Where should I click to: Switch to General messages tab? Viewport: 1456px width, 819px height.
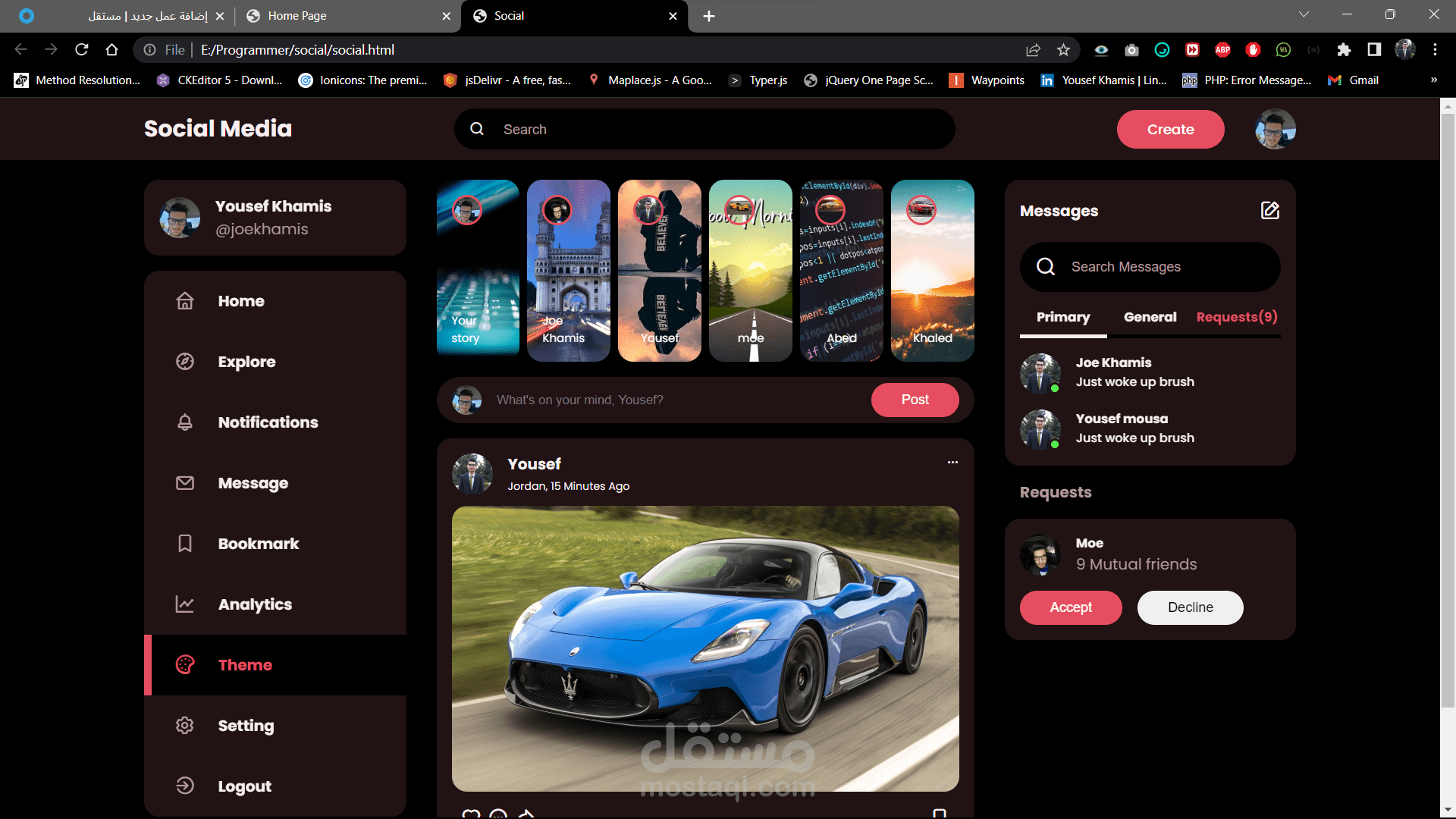pos(1150,317)
